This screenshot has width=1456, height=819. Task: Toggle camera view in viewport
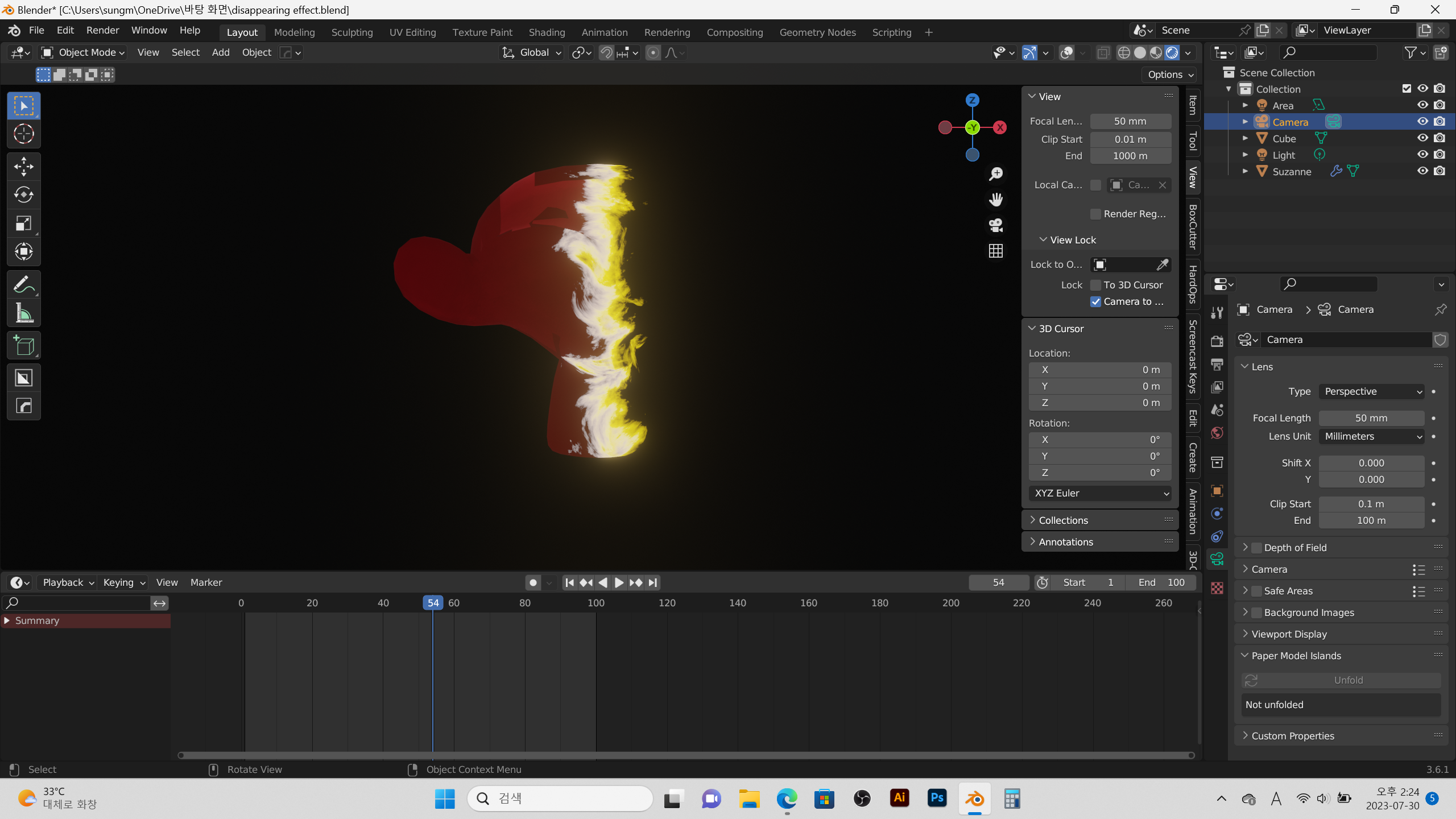995,225
